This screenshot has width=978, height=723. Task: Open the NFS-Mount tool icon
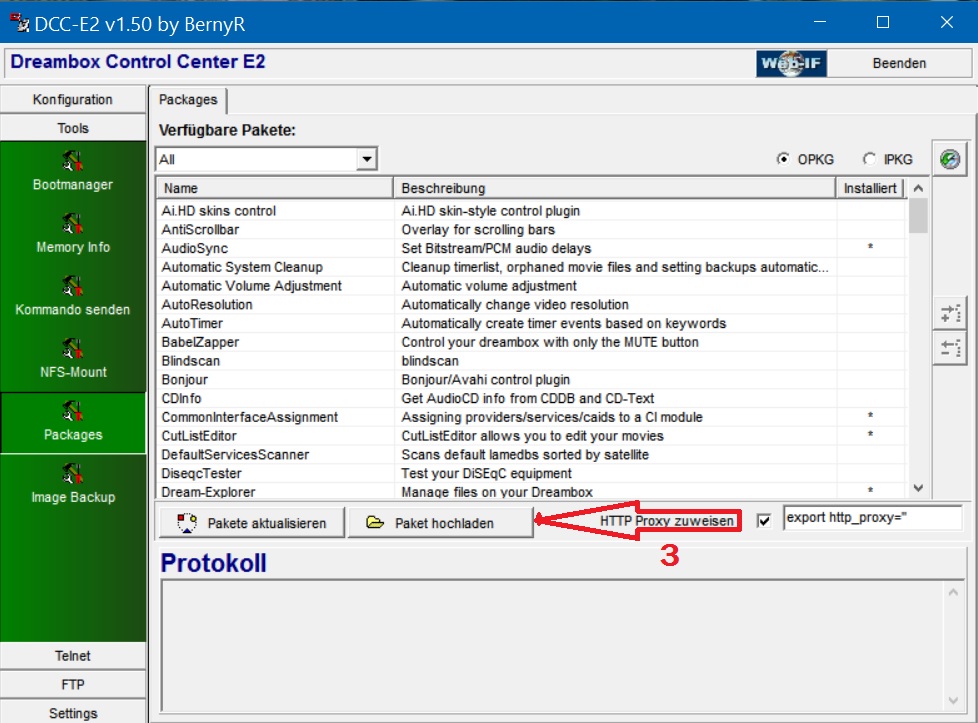click(x=72, y=348)
